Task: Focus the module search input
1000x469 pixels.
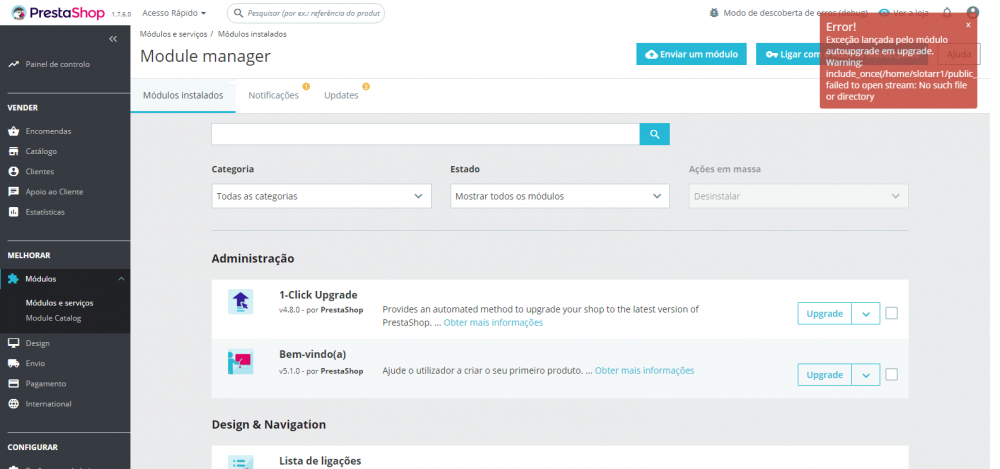Action: [x=425, y=134]
